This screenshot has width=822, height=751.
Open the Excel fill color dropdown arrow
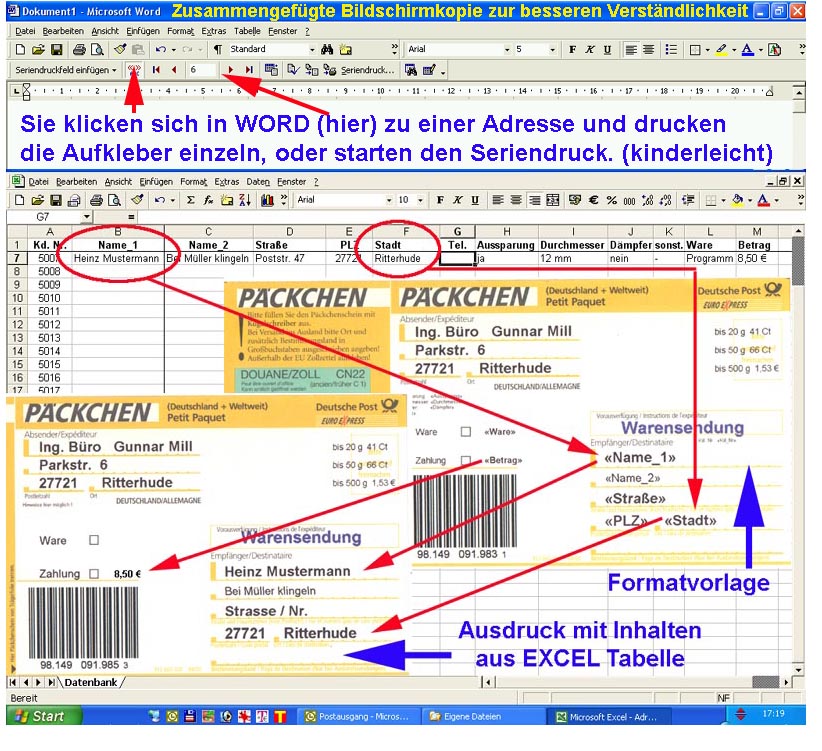coord(750,200)
